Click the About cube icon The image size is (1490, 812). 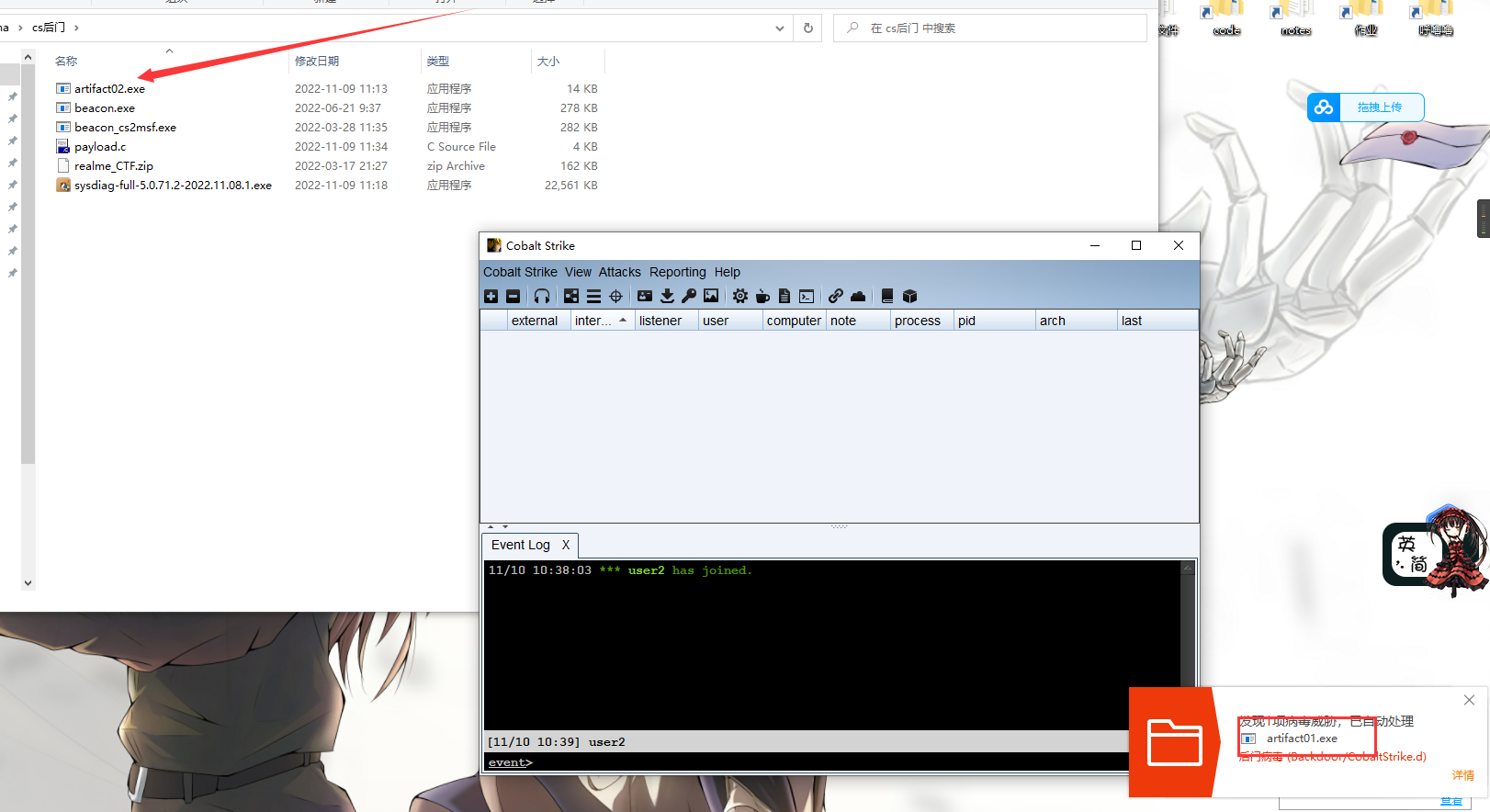tap(909, 296)
